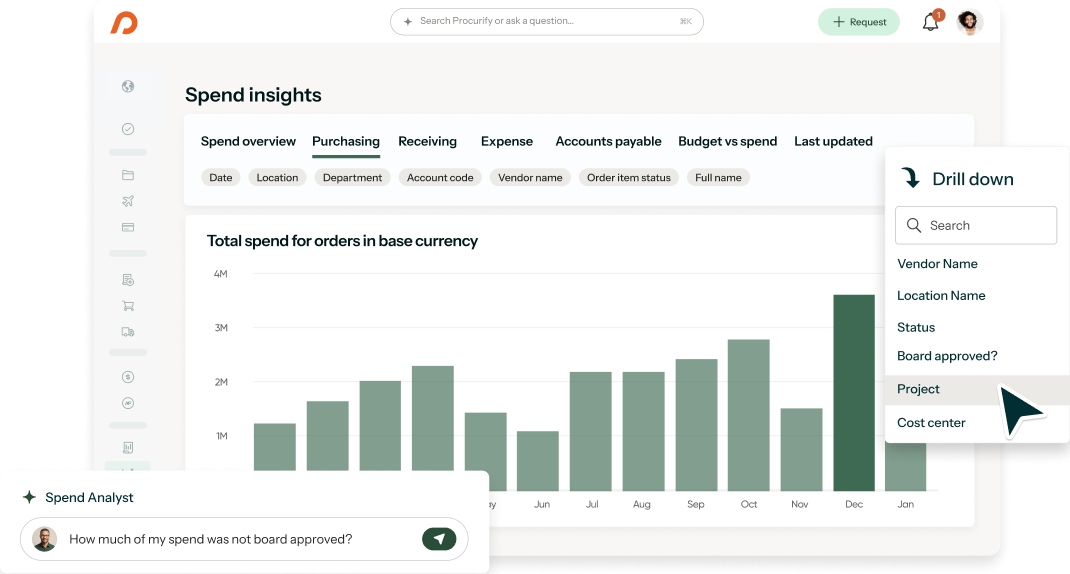Open the checkmark approvals sidebar icon

128,129
